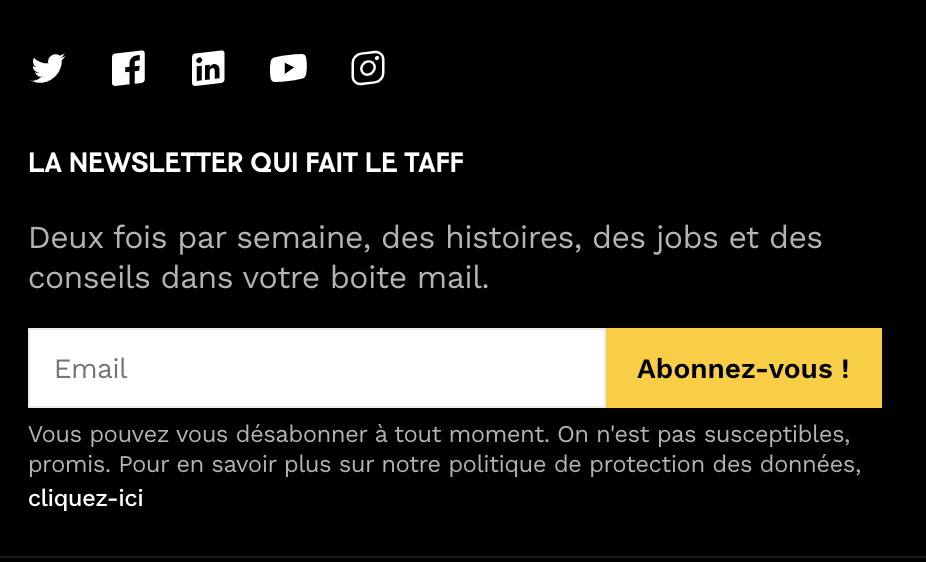Viewport: 926px width, 562px height.
Task: Follow the cliquez-ici privacy policy link
Action: (x=86, y=498)
